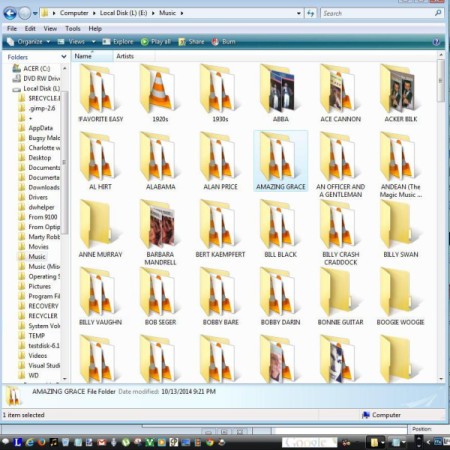Open the ANNE MURRAY folder

pyautogui.click(x=100, y=229)
